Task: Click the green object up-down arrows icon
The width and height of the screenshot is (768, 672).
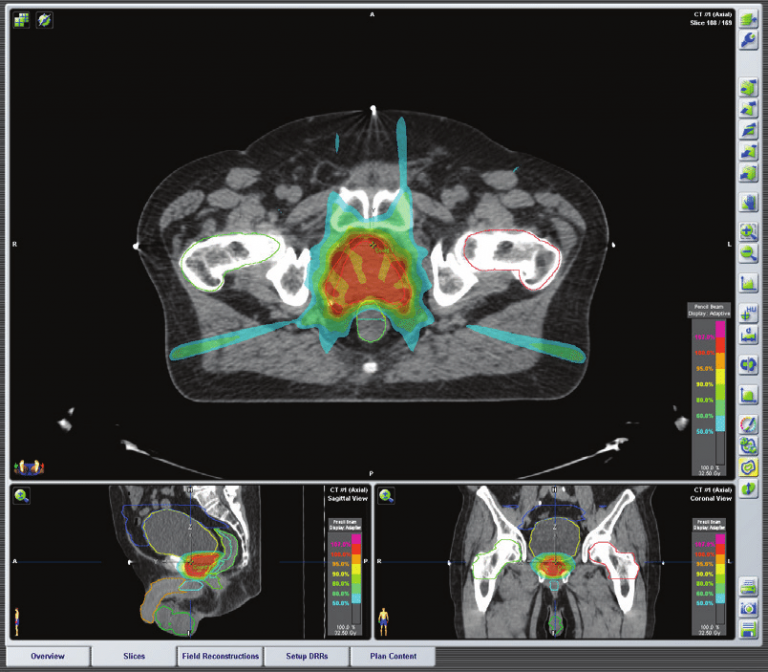Action: point(748,488)
